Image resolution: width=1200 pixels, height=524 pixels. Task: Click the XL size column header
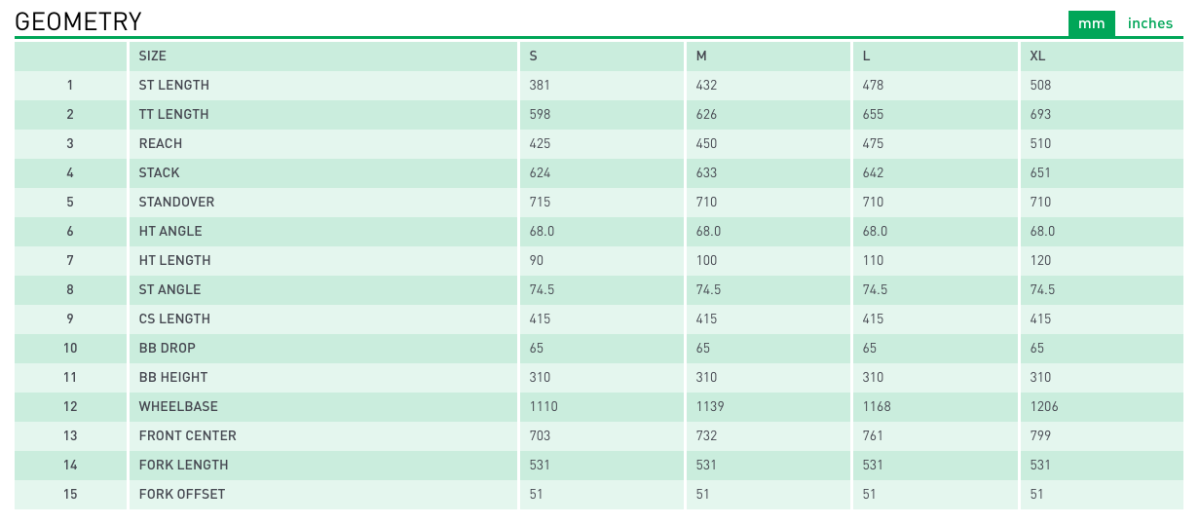point(1038,56)
